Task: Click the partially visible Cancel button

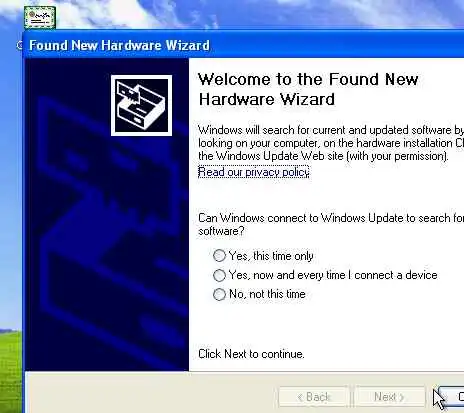Action: point(452,397)
